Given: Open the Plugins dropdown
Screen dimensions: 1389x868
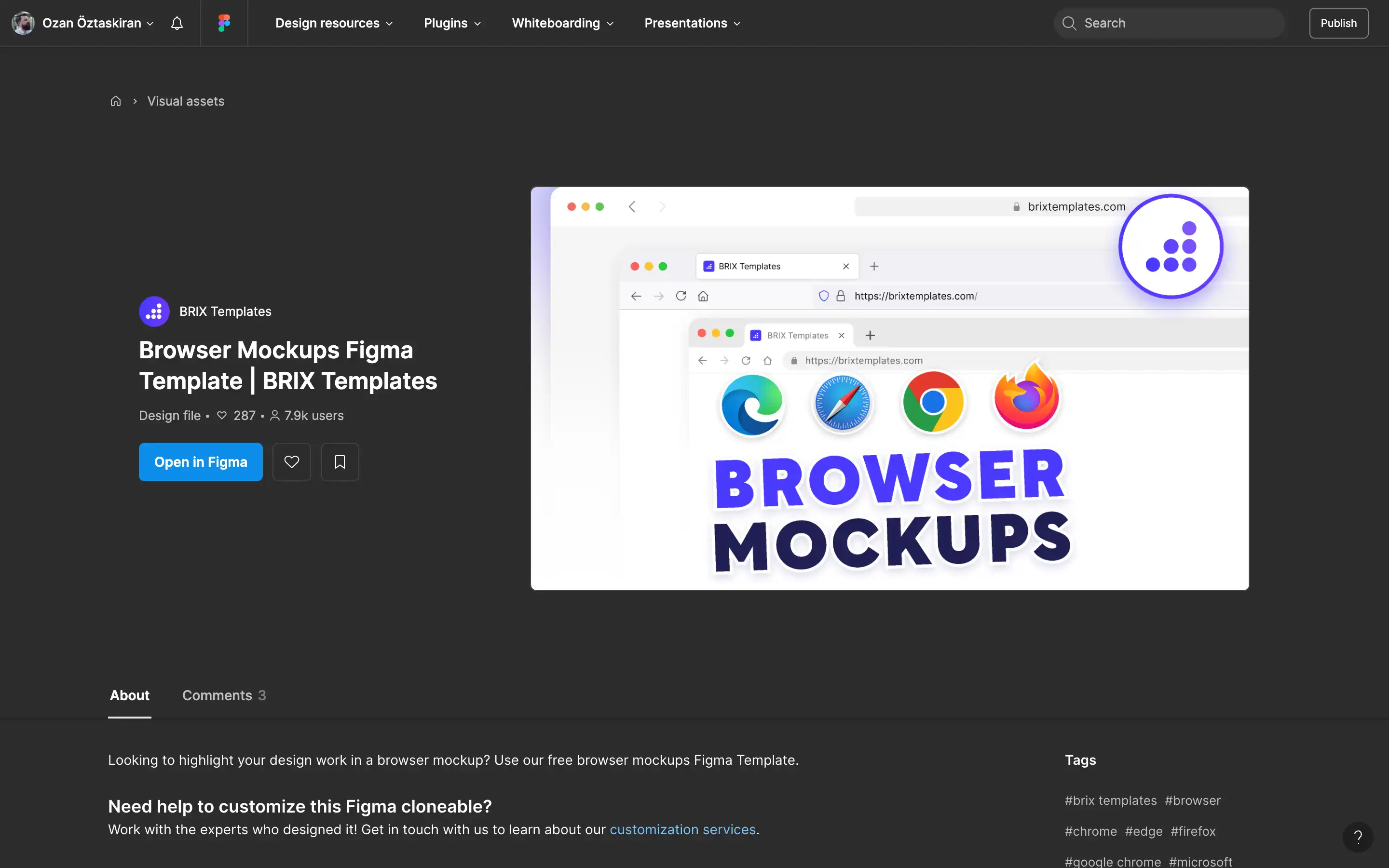Looking at the screenshot, I should (452, 23).
